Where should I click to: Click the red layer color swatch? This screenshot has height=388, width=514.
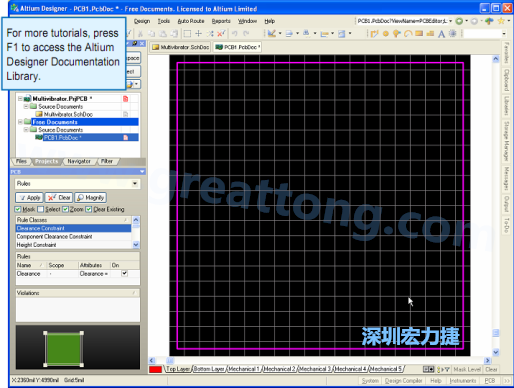(x=156, y=369)
